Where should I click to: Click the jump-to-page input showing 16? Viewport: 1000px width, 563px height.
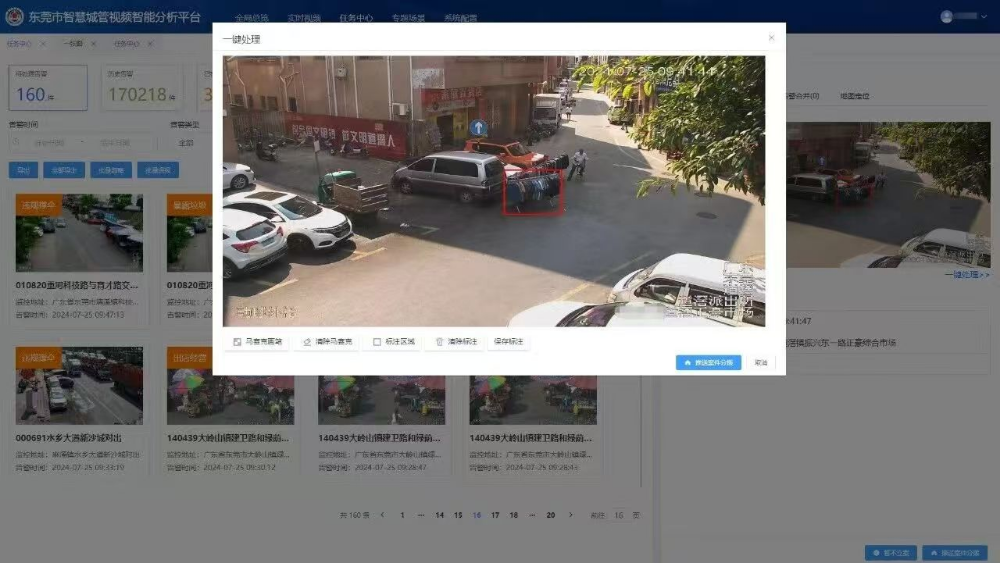tap(619, 515)
